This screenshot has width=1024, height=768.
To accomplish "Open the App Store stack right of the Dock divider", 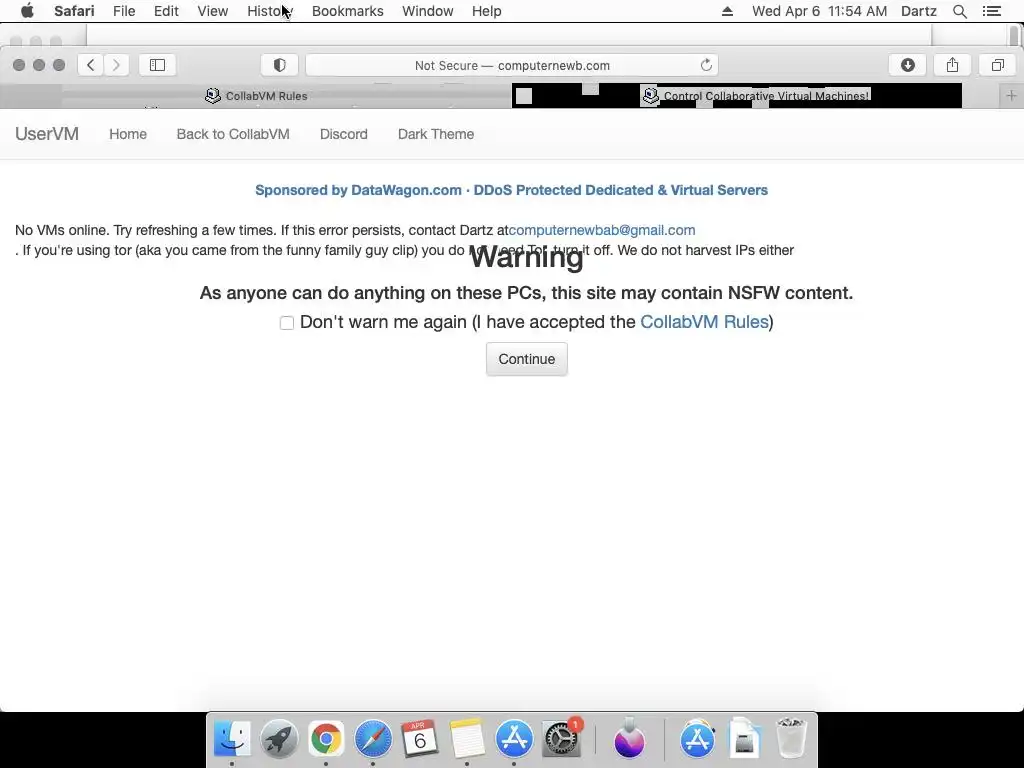I will (x=697, y=739).
